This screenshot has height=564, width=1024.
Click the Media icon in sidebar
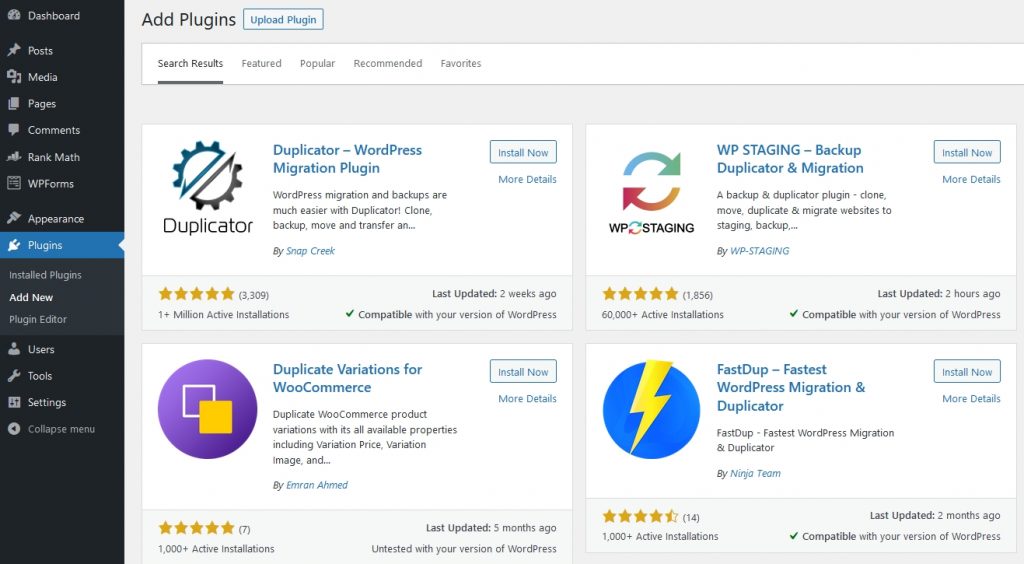pyautogui.click(x=14, y=77)
